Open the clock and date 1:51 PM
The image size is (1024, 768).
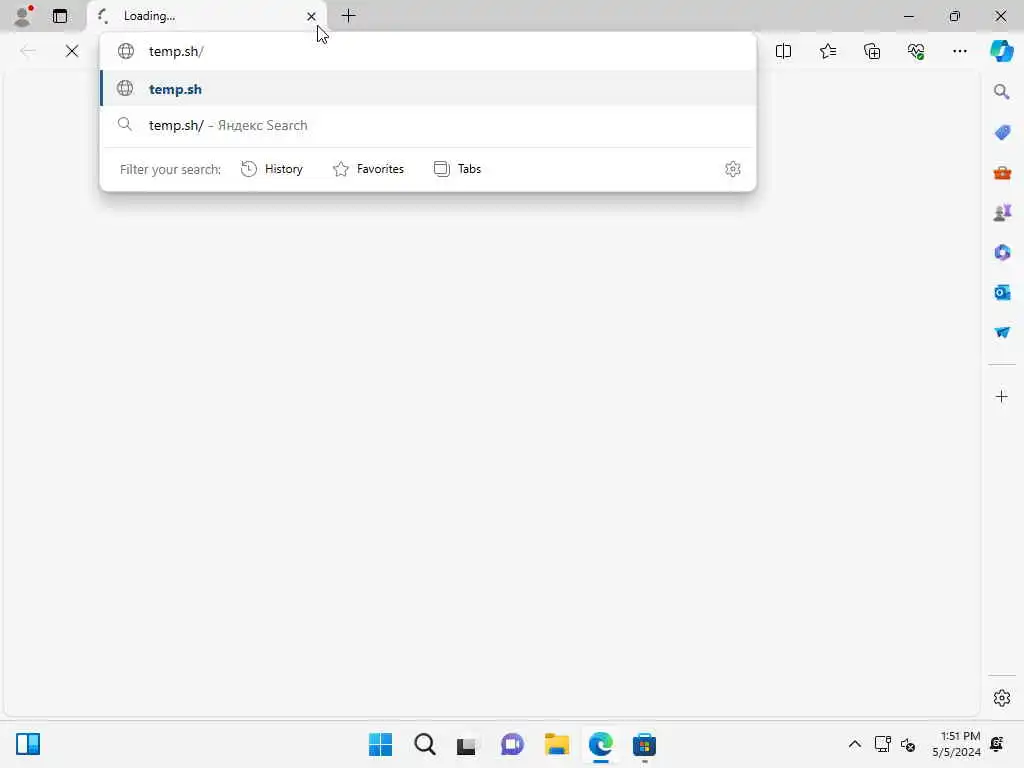[956, 744]
